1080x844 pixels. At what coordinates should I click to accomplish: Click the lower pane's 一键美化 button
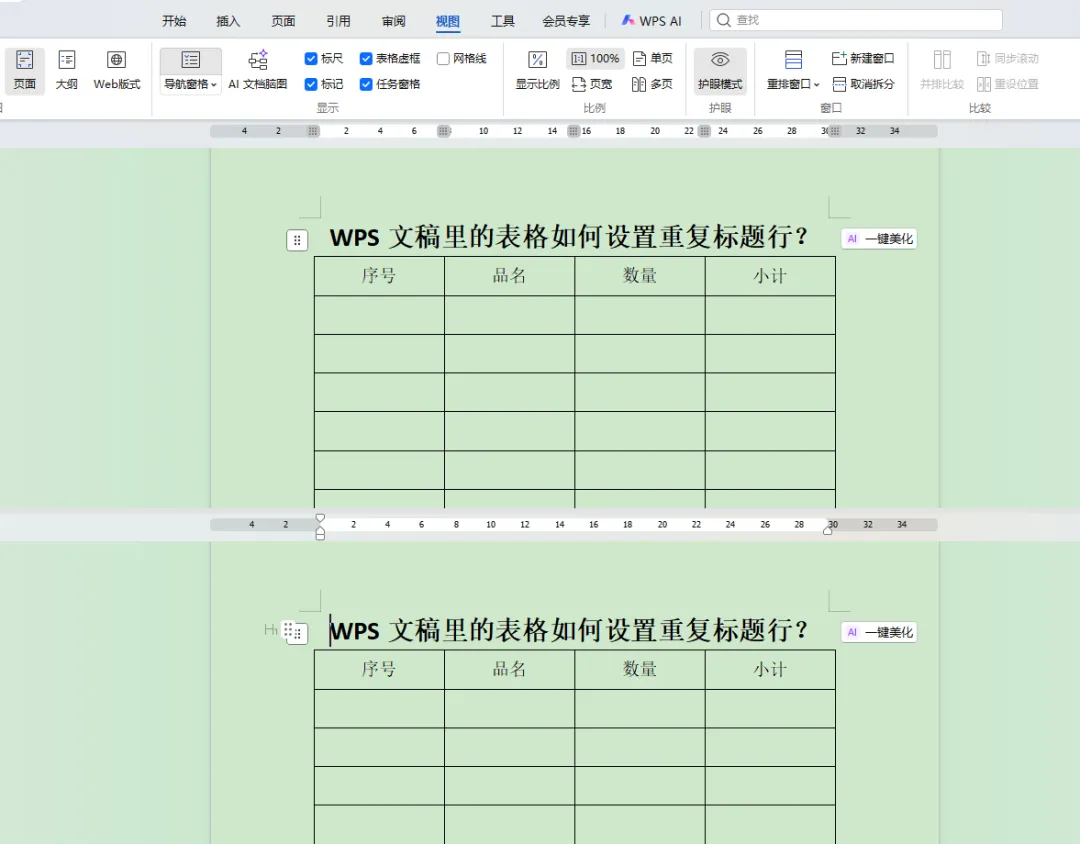click(x=879, y=632)
